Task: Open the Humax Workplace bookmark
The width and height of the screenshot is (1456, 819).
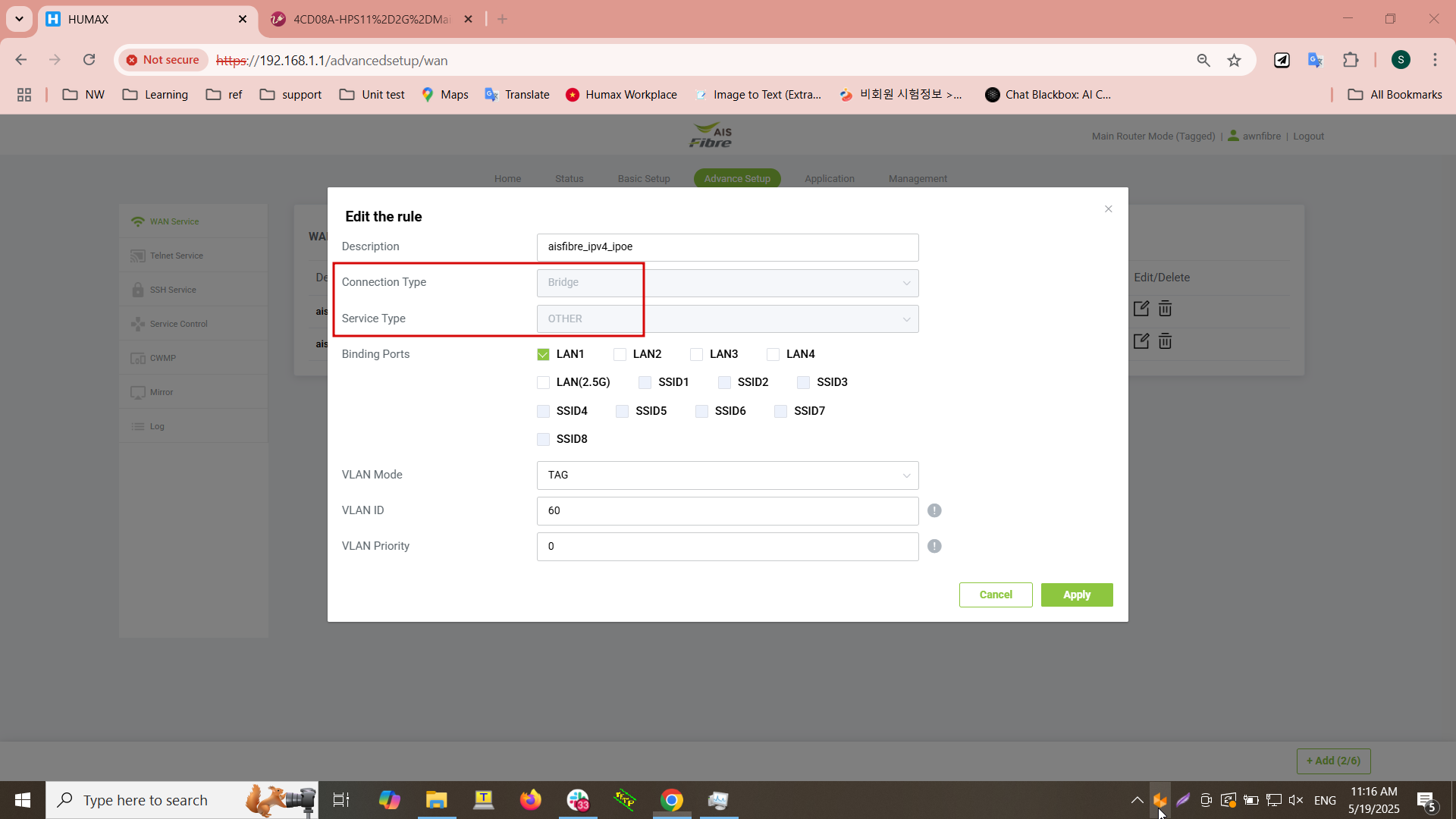Action: 622,95
